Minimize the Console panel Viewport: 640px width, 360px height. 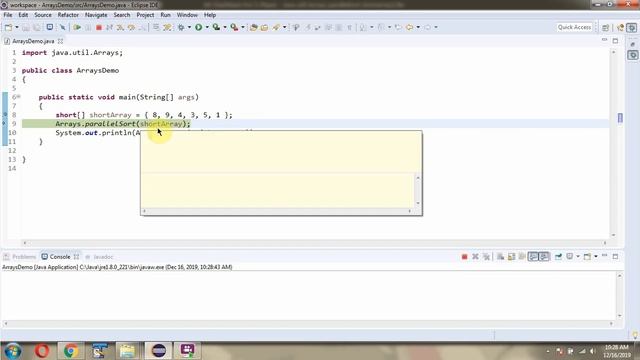[x=604, y=256]
